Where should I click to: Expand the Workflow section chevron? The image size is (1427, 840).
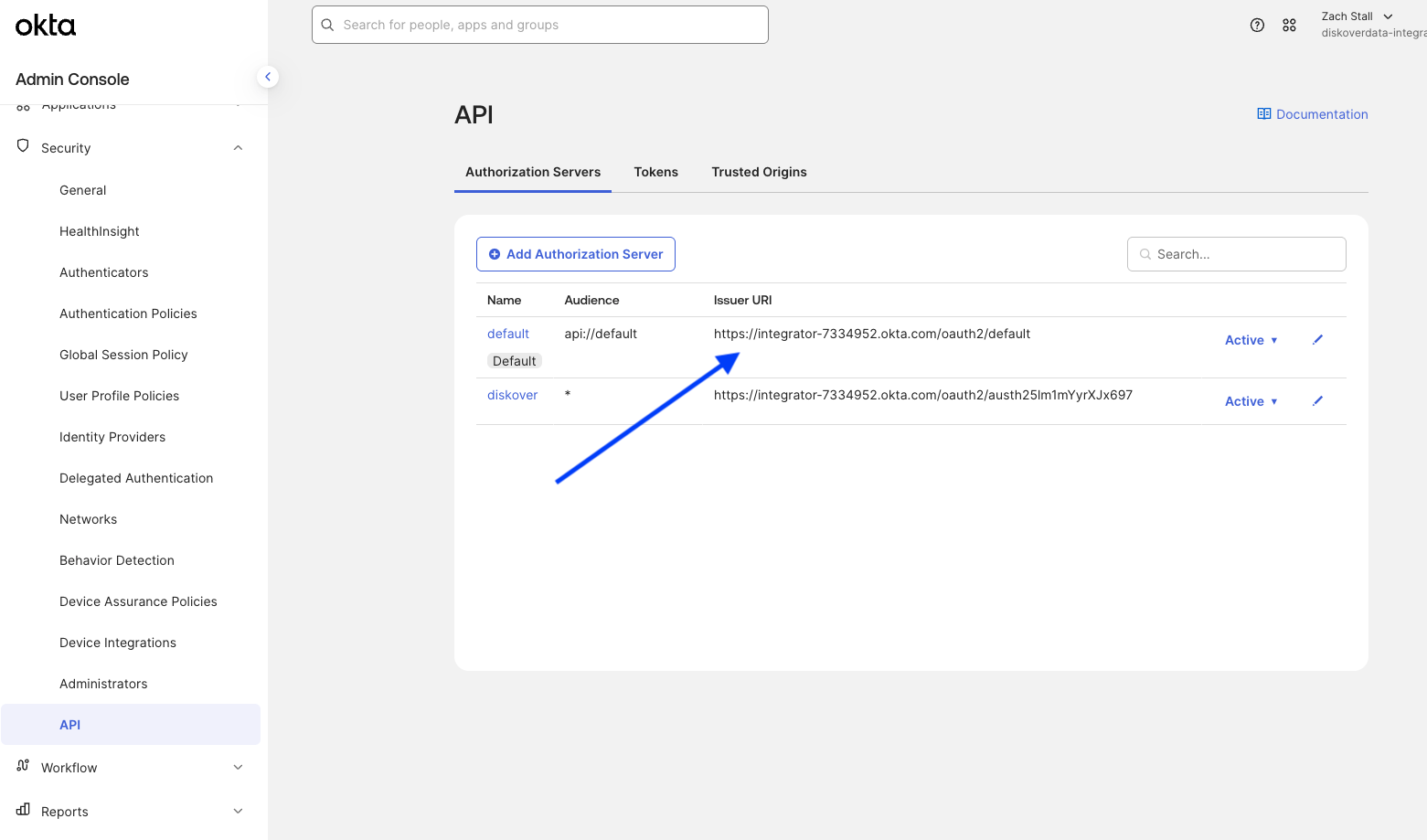(238, 768)
